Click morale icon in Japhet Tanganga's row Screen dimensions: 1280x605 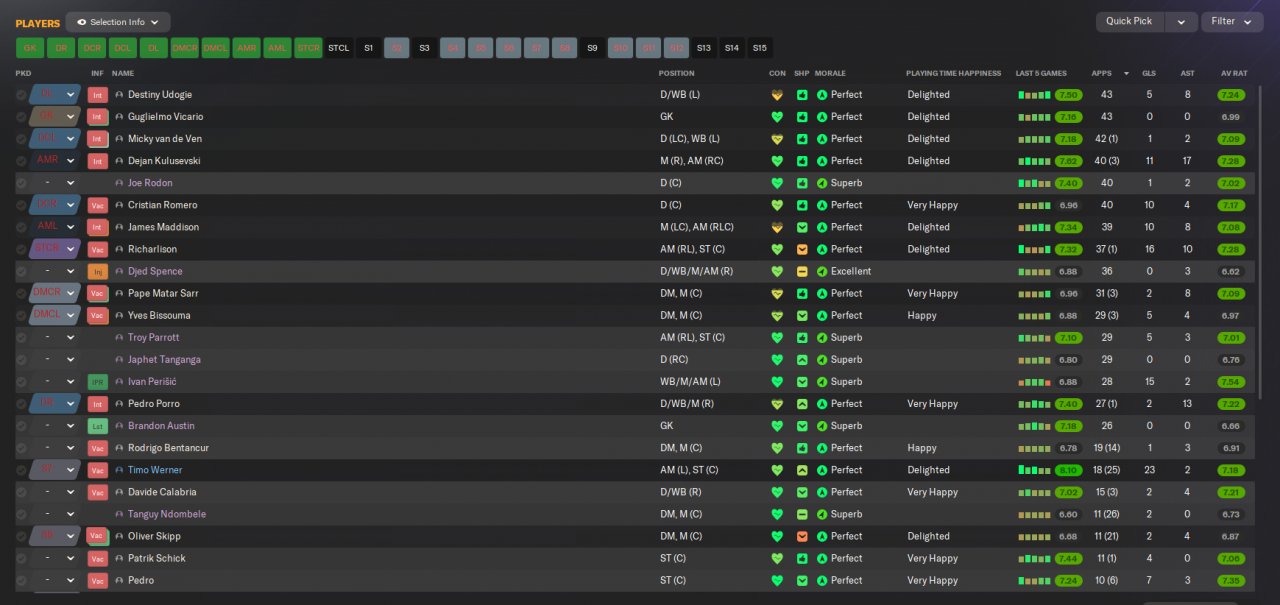(x=822, y=360)
